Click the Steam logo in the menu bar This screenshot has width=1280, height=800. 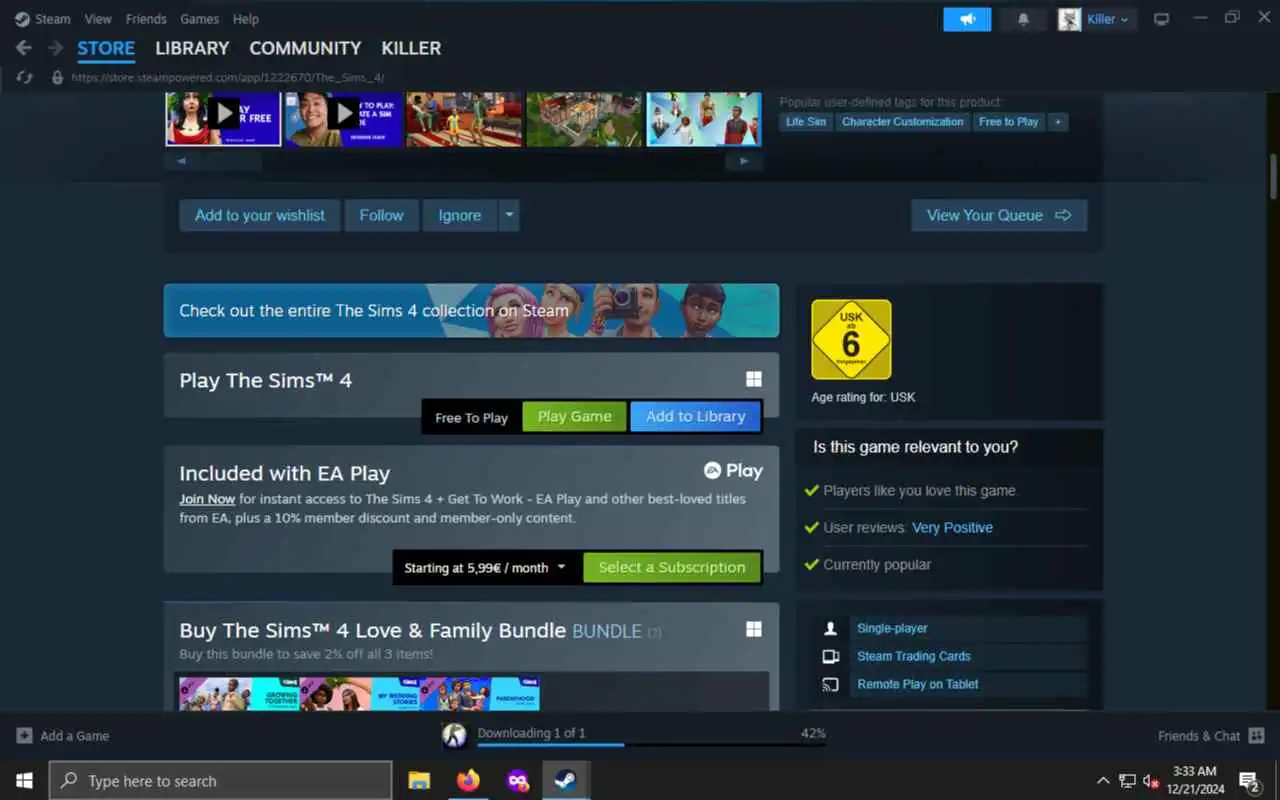tap(22, 19)
